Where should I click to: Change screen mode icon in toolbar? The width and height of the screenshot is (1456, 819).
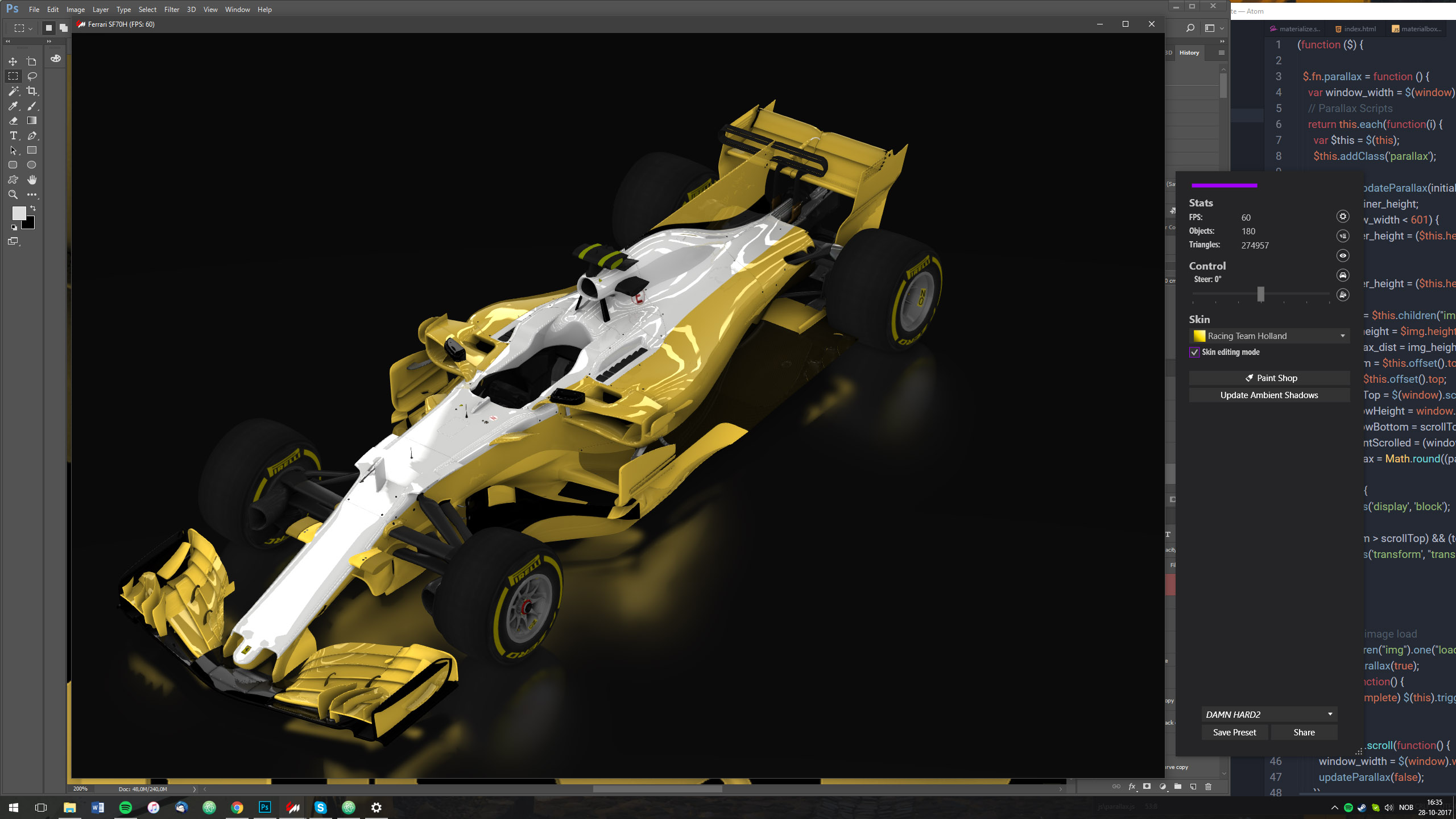(13, 242)
